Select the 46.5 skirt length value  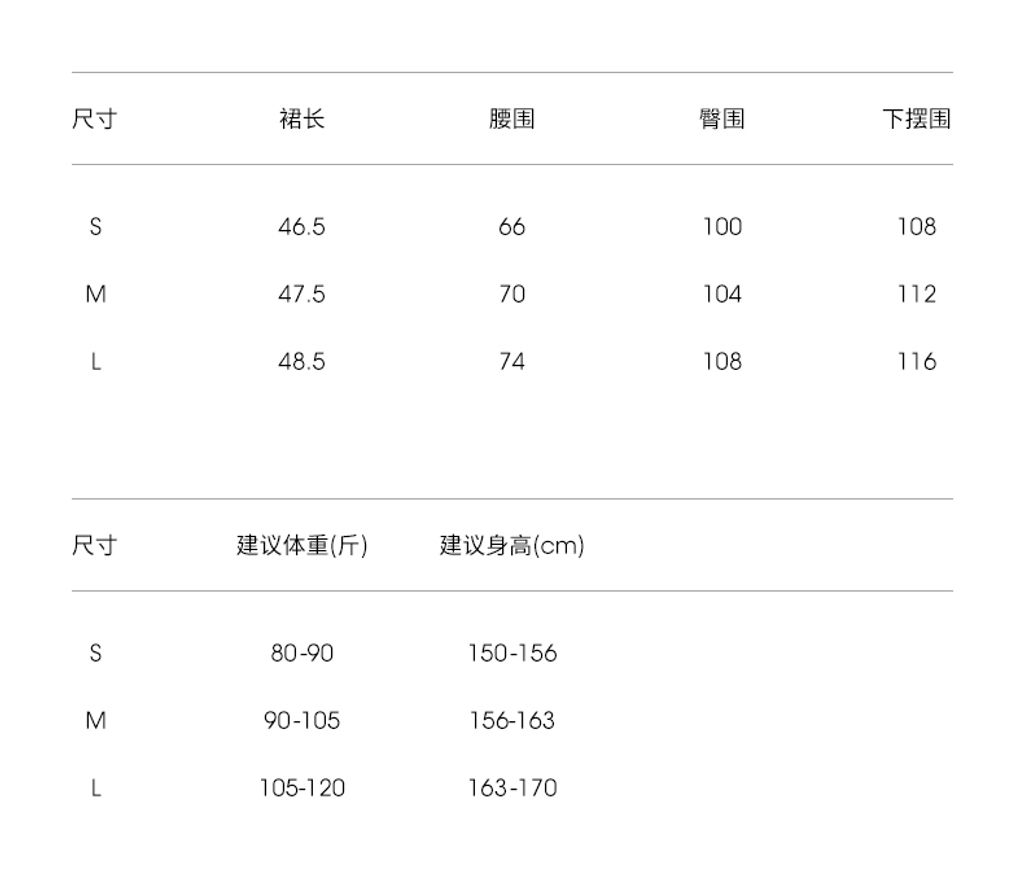(x=302, y=227)
